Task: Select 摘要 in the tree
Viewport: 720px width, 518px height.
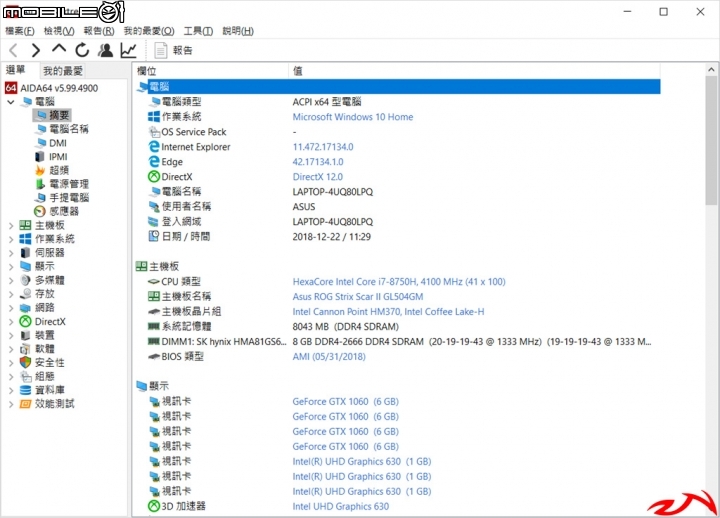Action: click(x=52, y=115)
